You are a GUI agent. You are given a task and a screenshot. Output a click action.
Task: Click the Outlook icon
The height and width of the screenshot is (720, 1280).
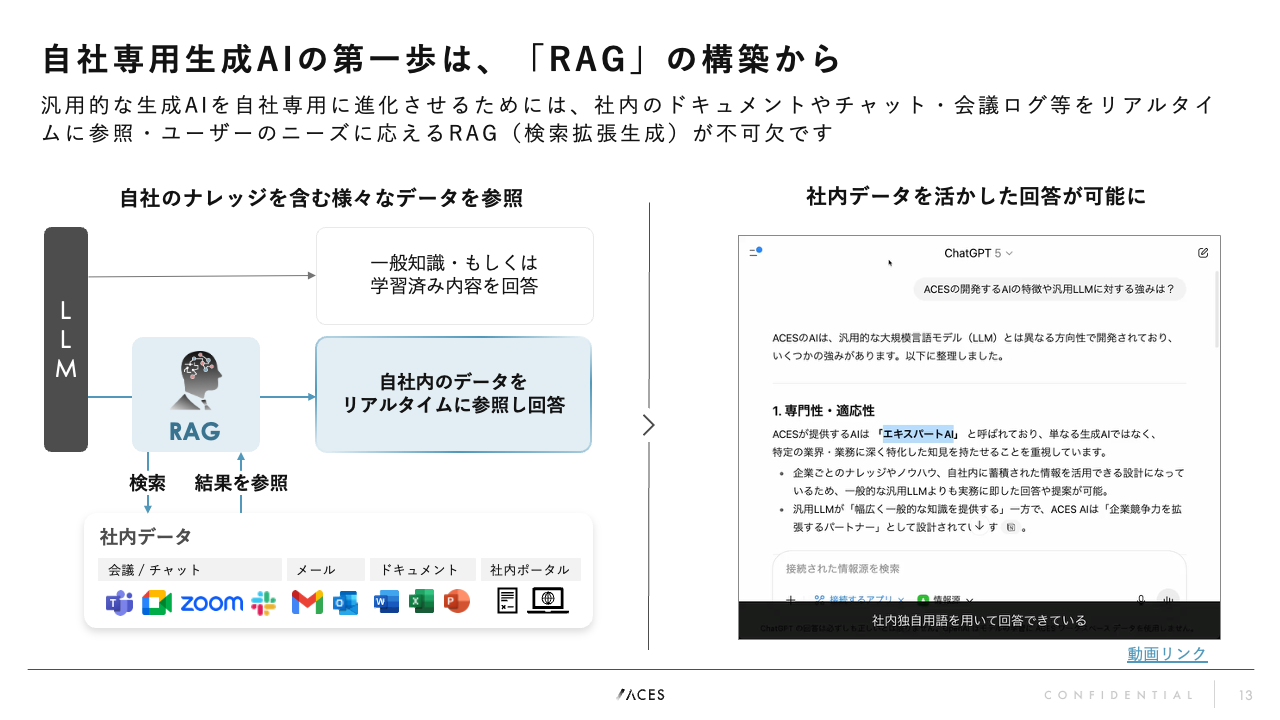[346, 602]
